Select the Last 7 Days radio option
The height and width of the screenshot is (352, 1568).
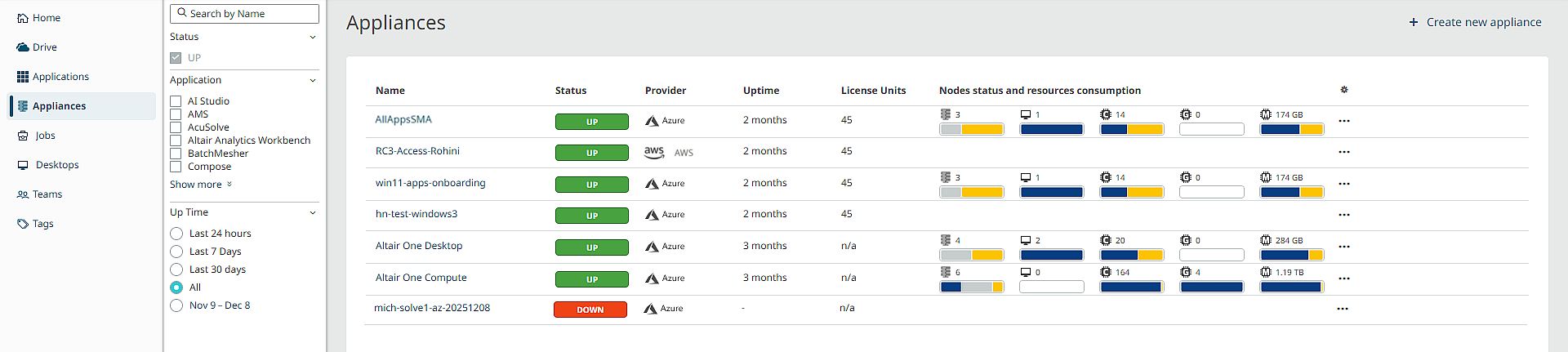tap(176, 252)
